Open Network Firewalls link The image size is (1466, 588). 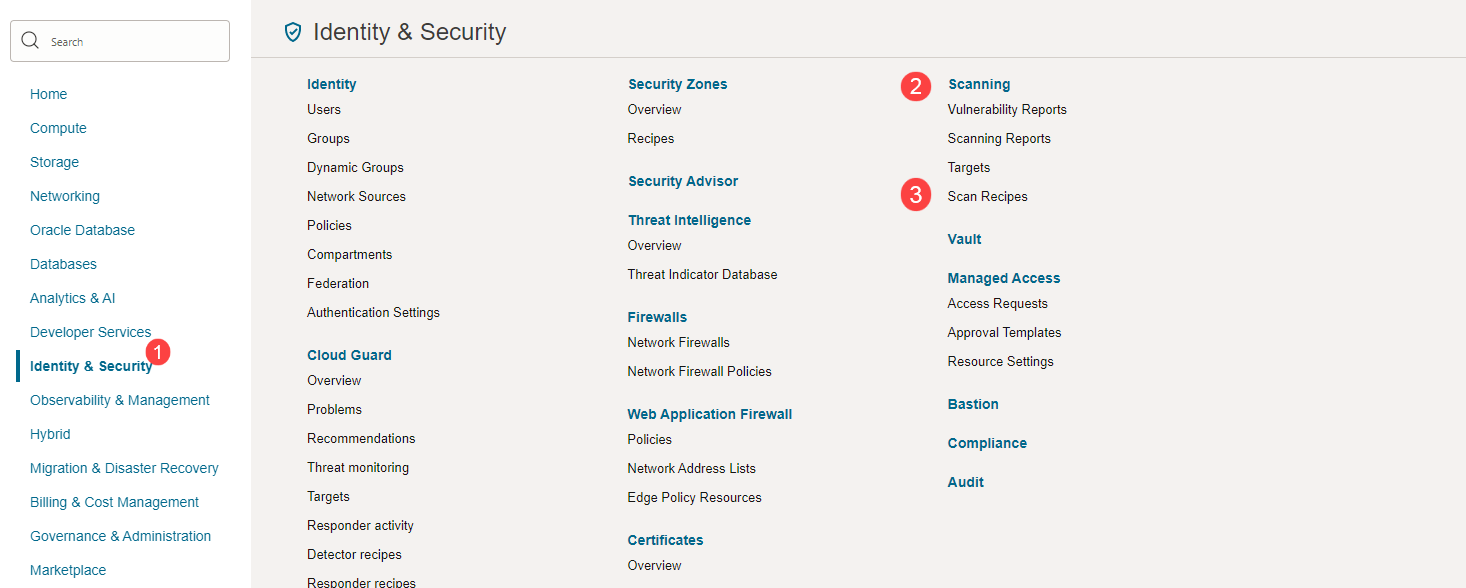click(x=679, y=342)
